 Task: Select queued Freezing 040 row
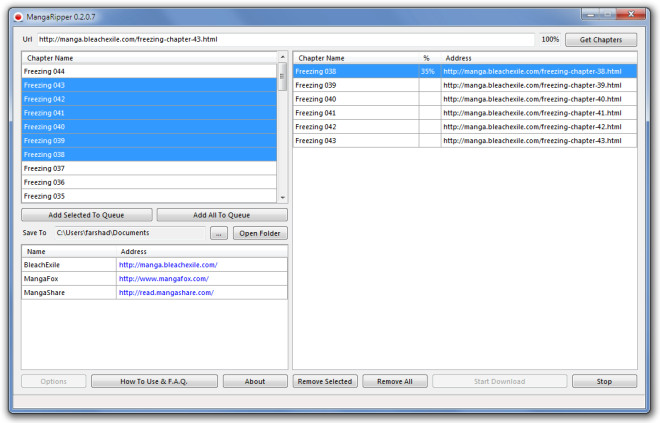pyautogui.click(x=465, y=99)
